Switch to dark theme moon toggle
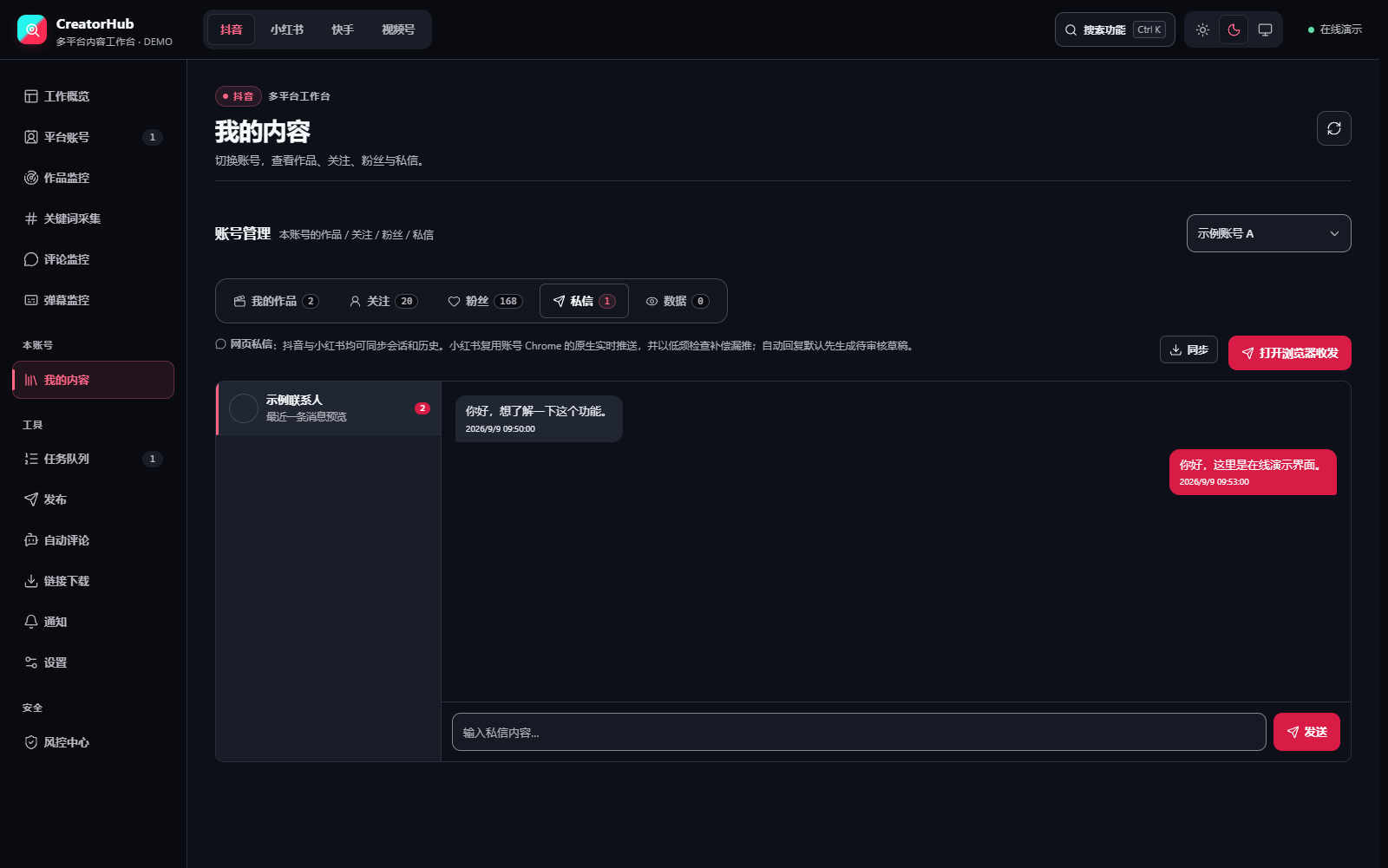 [x=1234, y=29]
